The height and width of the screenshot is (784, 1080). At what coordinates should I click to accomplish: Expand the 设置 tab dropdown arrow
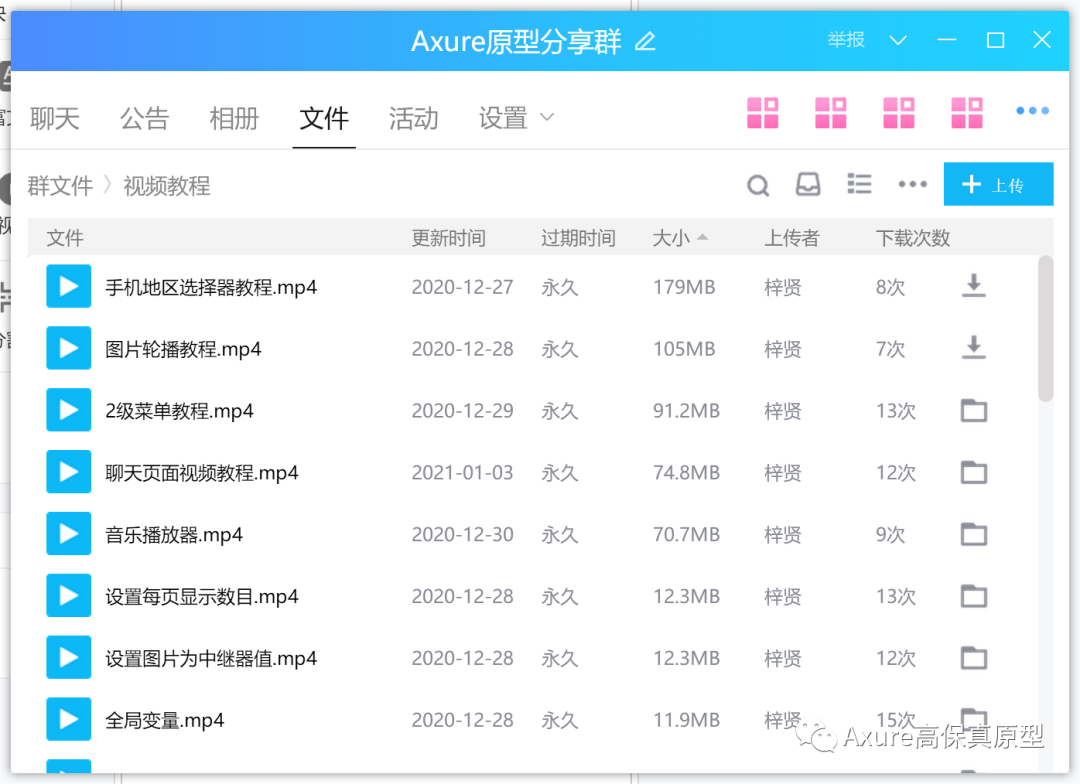pyautogui.click(x=547, y=117)
